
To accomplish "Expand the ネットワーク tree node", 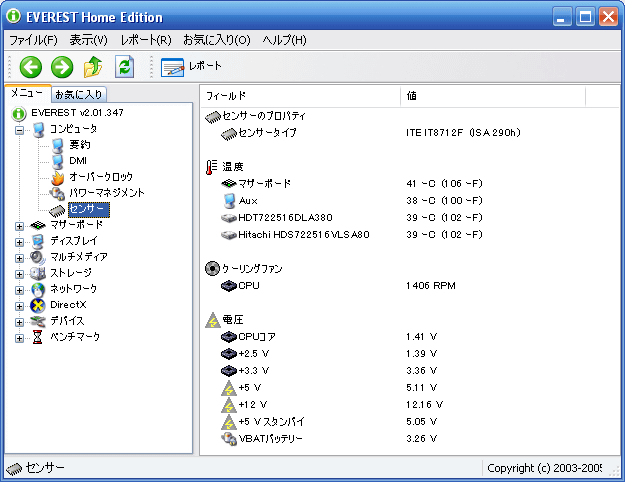I will click(19, 290).
